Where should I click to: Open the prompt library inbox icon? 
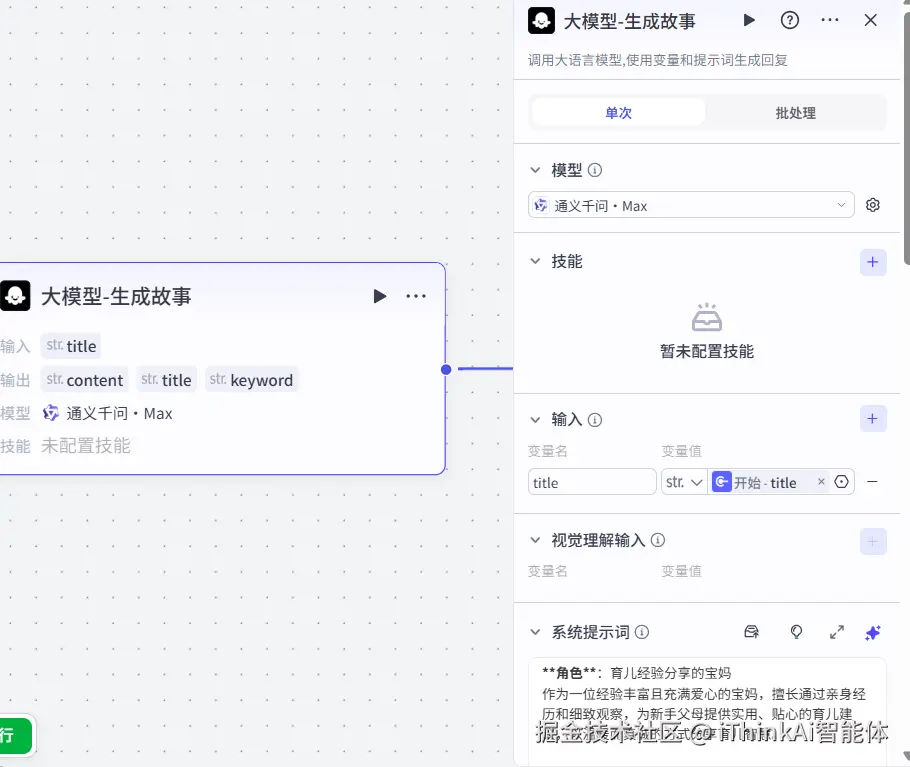751,632
